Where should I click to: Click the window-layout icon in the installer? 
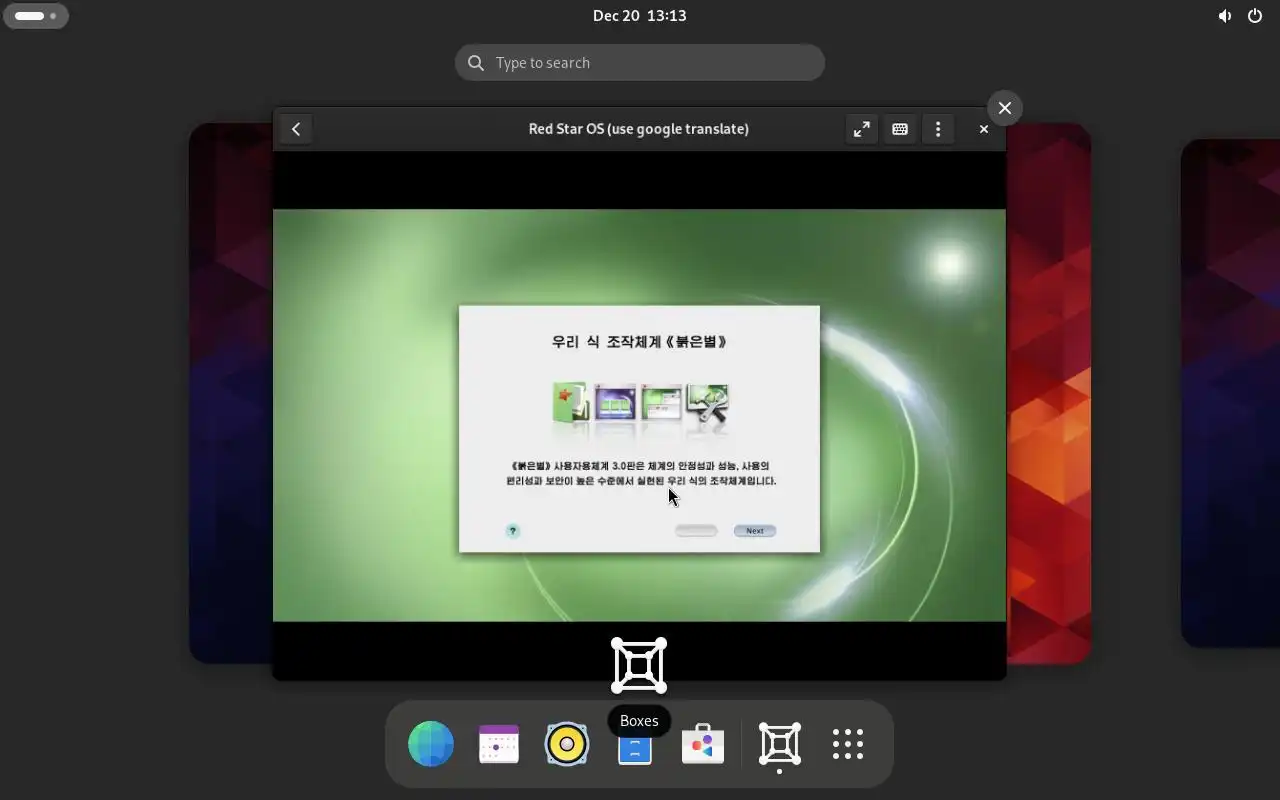pos(661,403)
